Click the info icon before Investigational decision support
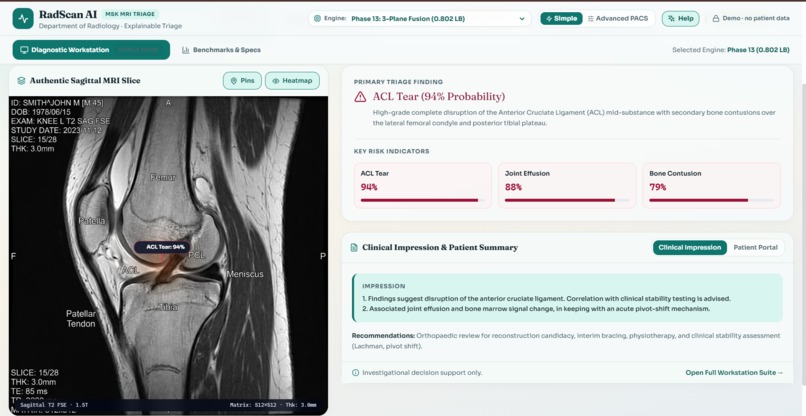 (x=355, y=372)
